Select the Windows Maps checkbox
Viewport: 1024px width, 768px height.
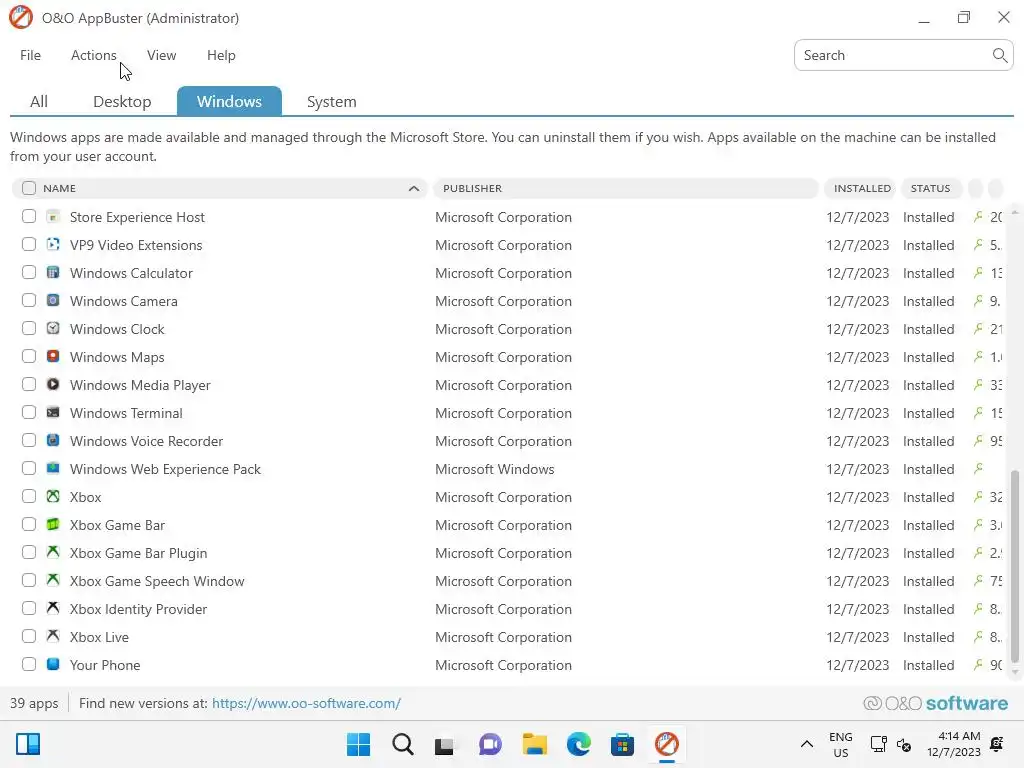point(29,356)
